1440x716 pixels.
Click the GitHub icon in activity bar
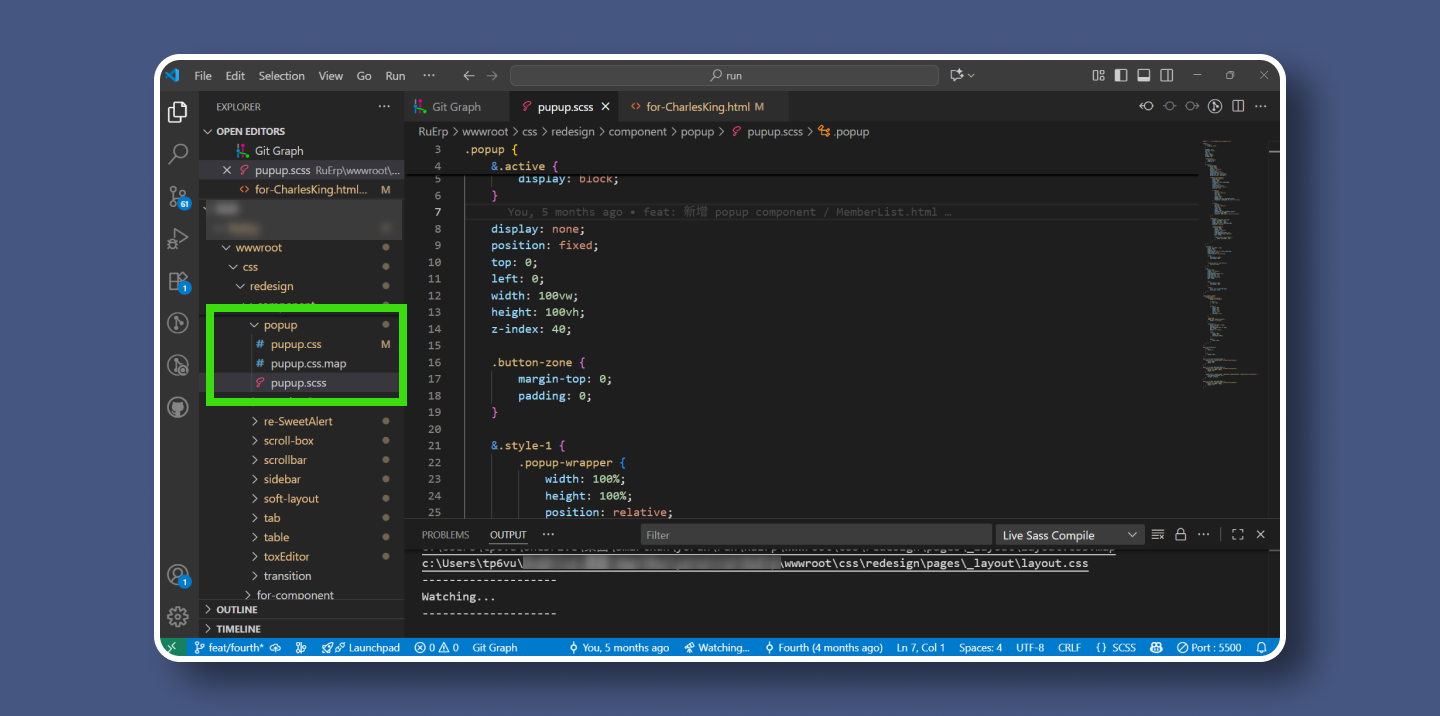pyautogui.click(x=178, y=407)
